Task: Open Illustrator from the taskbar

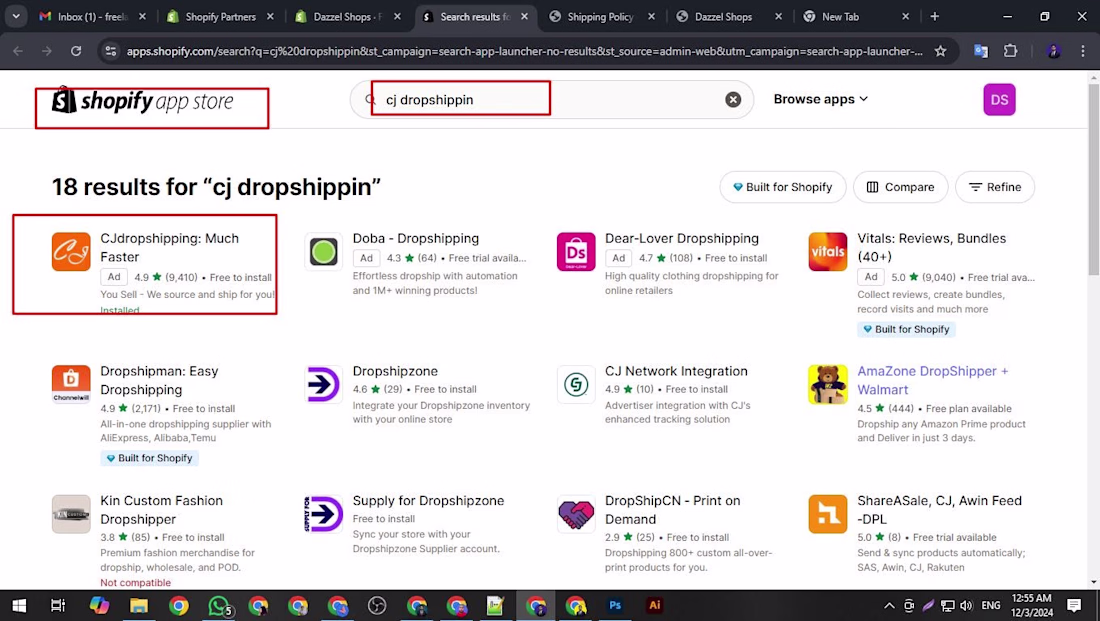Action: click(655, 605)
